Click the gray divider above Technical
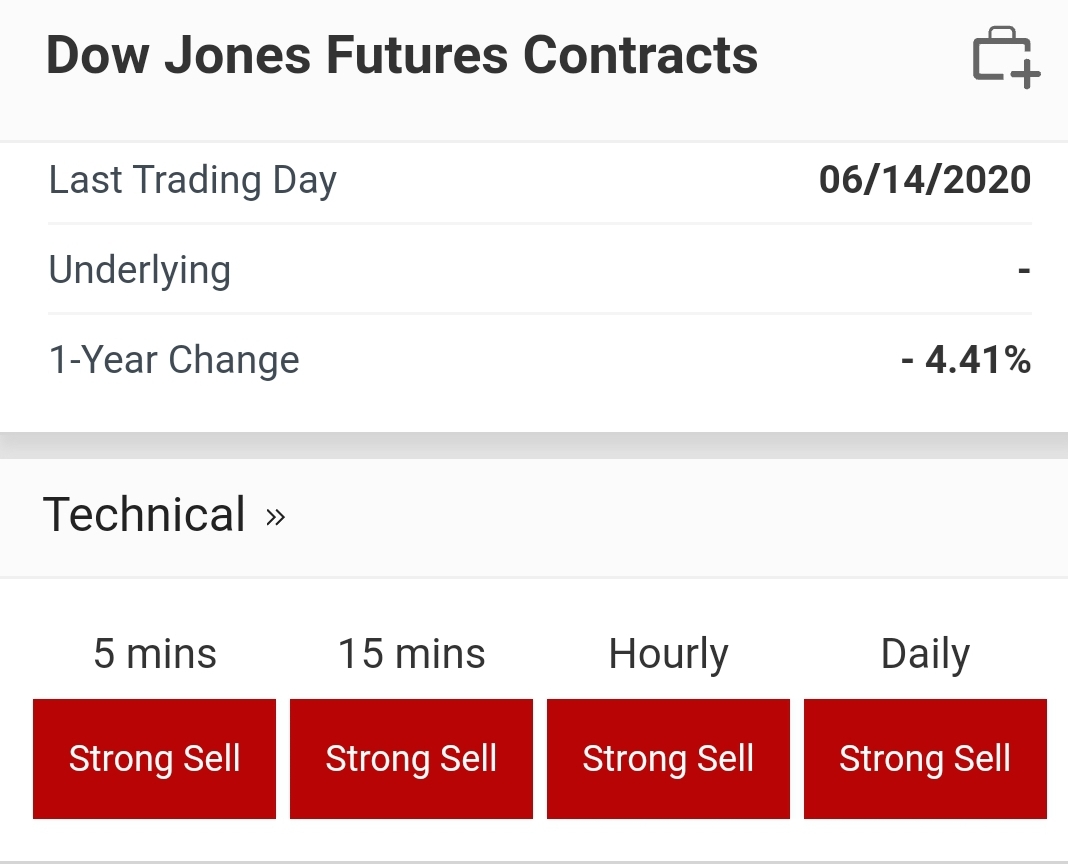Viewport: 1068px width, 864px height. [534, 446]
